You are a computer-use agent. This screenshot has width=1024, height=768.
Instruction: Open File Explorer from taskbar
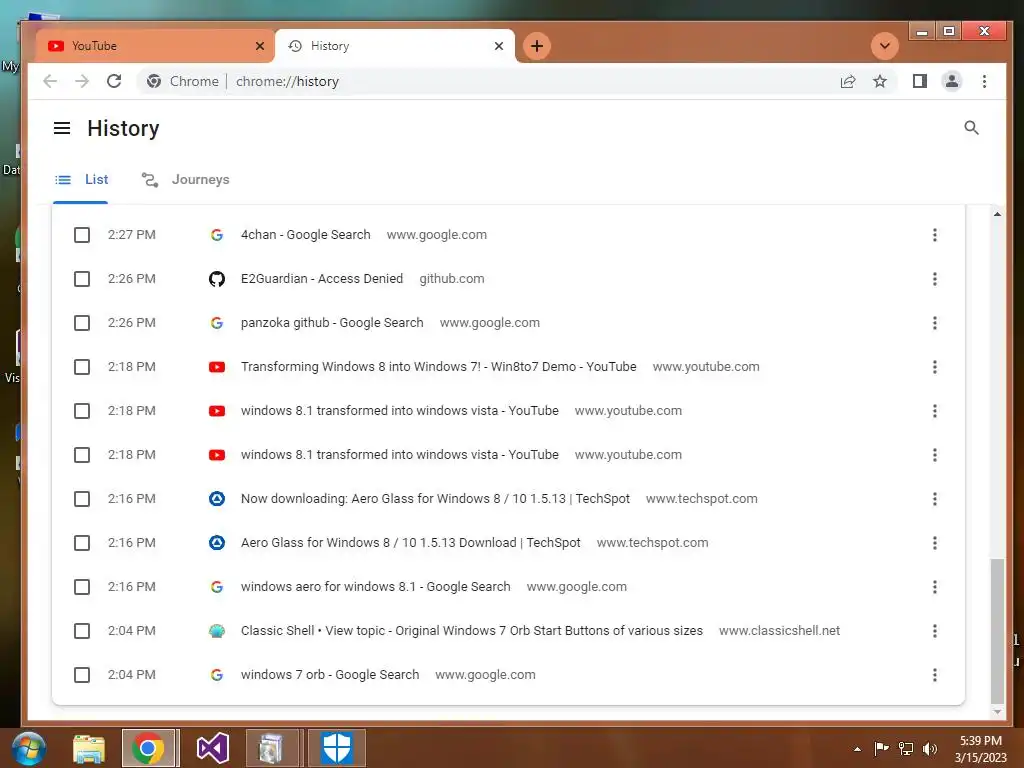(x=89, y=748)
